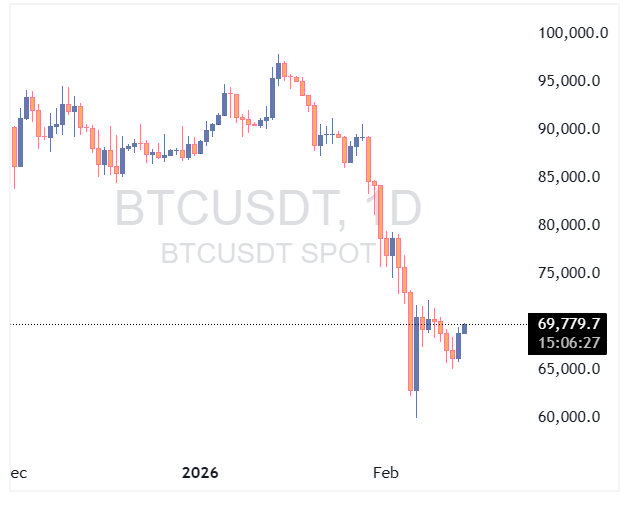Viewport: 629px width, 508px height.
Task: Click the Feb label on time axis
Action: tap(385, 472)
